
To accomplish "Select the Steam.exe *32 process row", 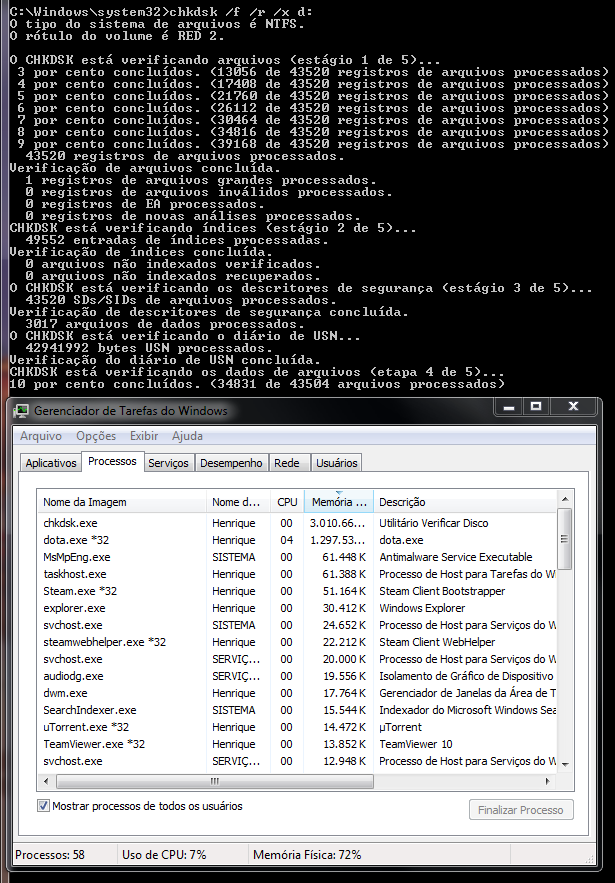I will [297, 591].
